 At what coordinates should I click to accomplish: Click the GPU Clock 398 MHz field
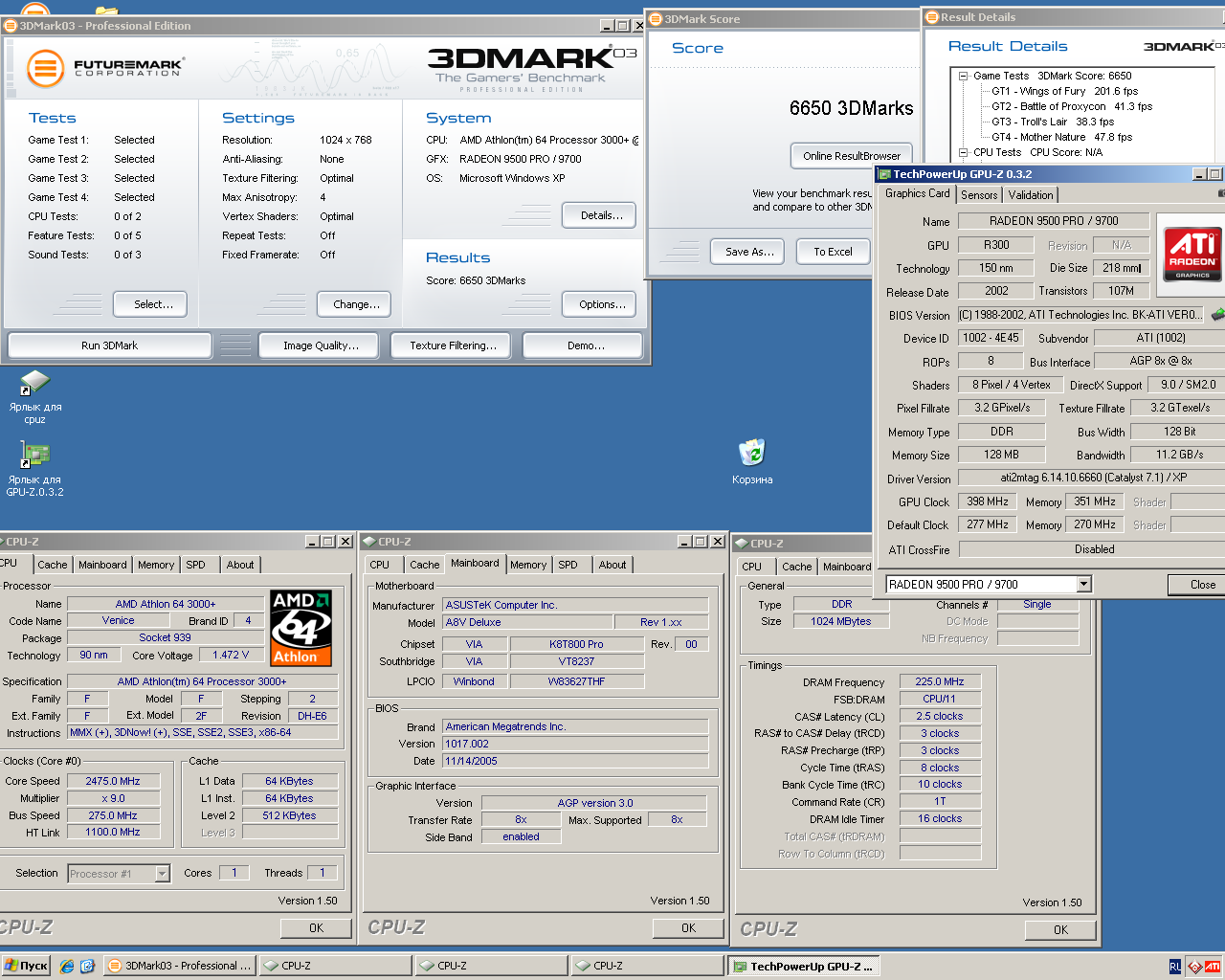(x=988, y=501)
